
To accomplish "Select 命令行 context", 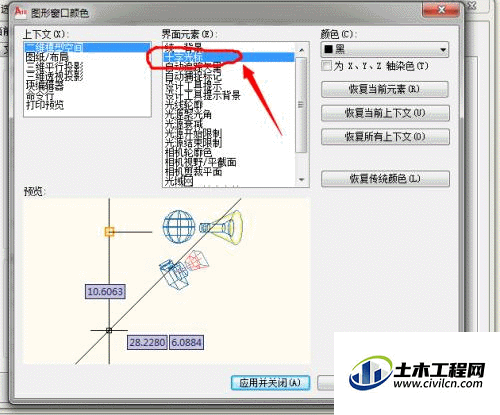I will 87,95.
